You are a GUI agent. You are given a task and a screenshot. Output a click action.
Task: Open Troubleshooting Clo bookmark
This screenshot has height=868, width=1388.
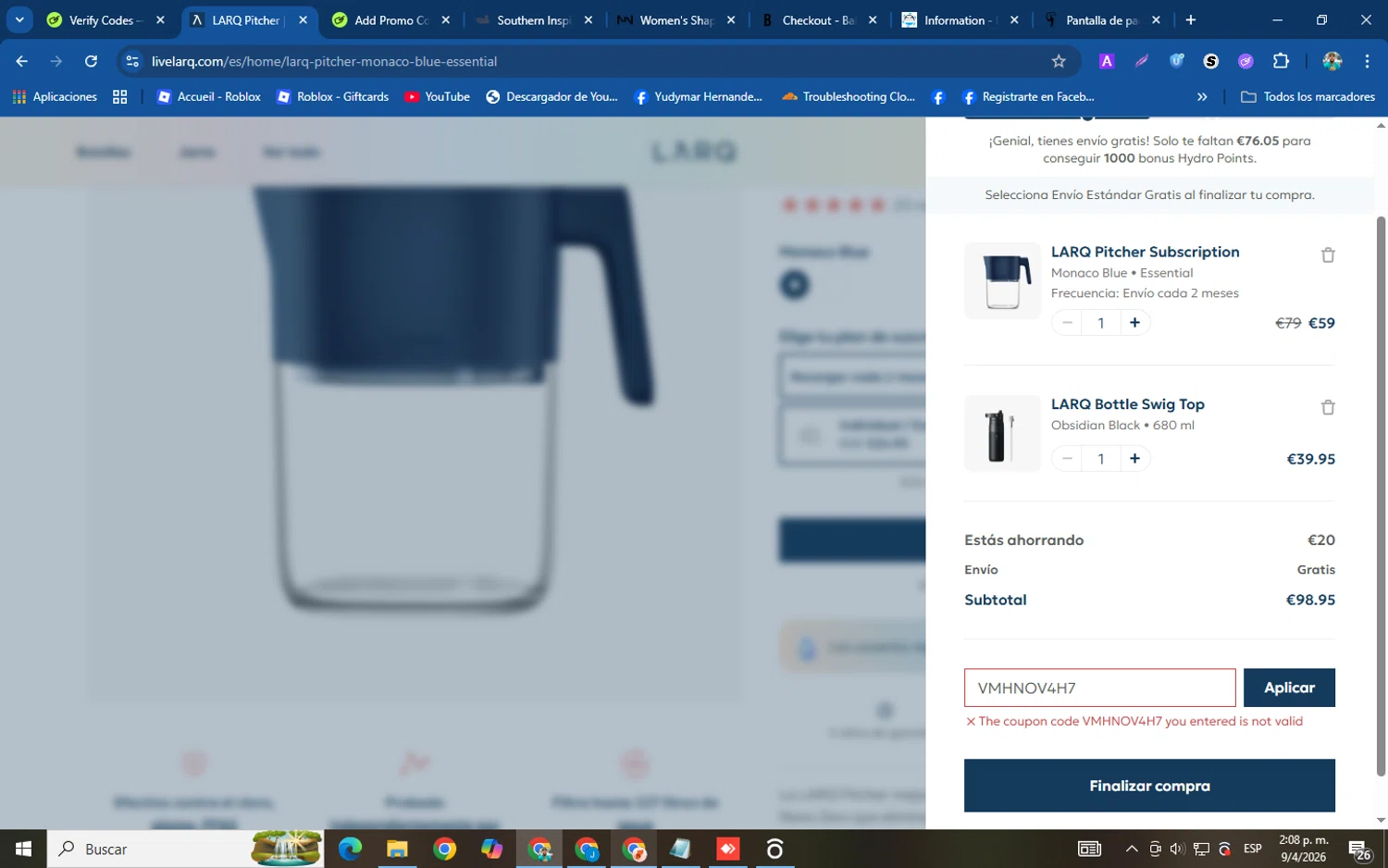pos(849,96)
